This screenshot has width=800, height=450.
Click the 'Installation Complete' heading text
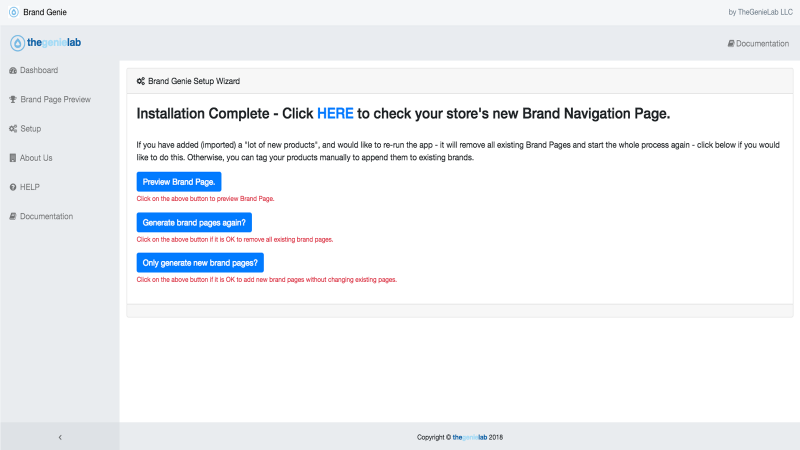pos(403,113)
